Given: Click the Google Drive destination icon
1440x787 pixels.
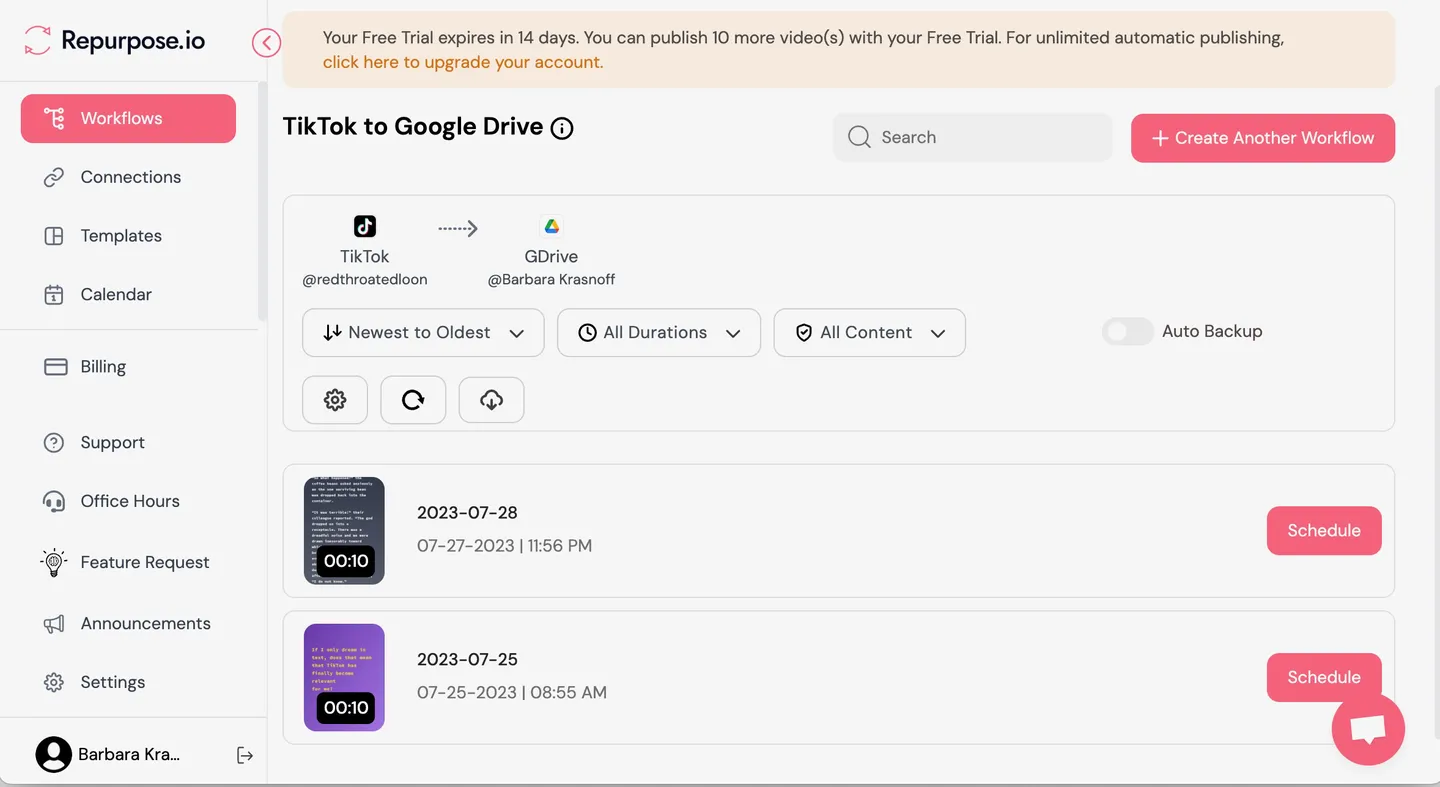Looking at the screenshot, I should [x=551, y=226].
